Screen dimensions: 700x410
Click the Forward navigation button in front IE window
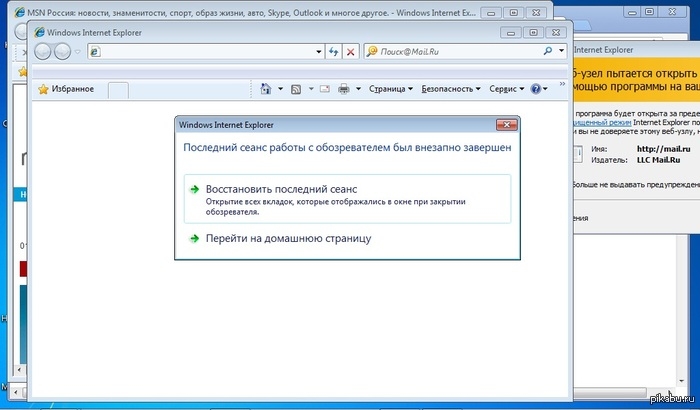(x=62, y=52)
